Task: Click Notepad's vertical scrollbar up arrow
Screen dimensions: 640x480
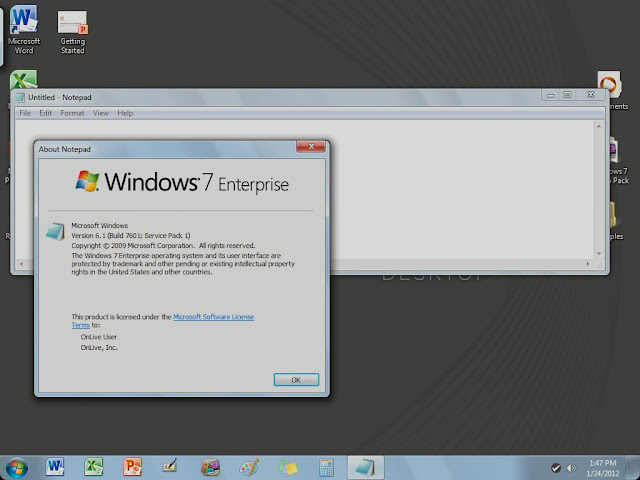Action: (x=598, y=127)
